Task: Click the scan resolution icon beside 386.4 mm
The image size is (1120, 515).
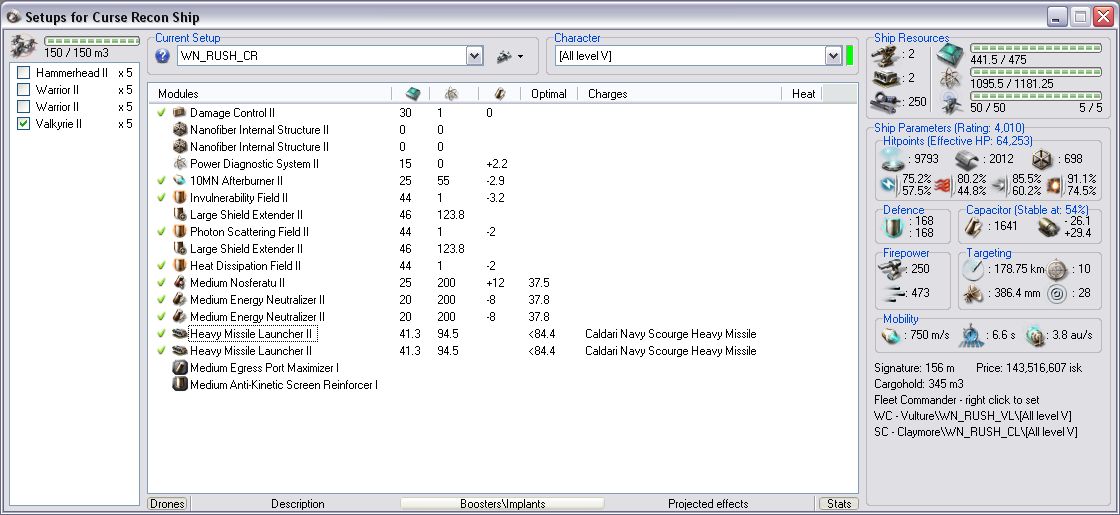Action: click(972, 293)
